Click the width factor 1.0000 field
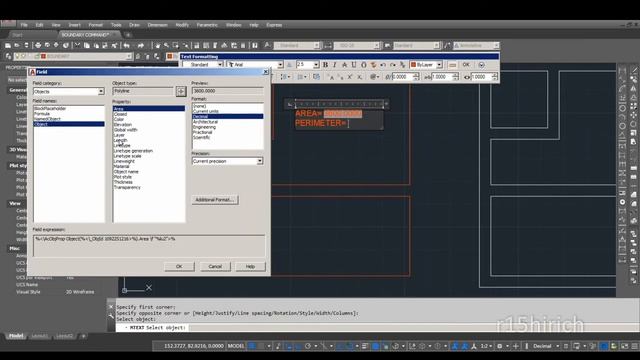This screenshot has height=360, width=640. point(480,77)
